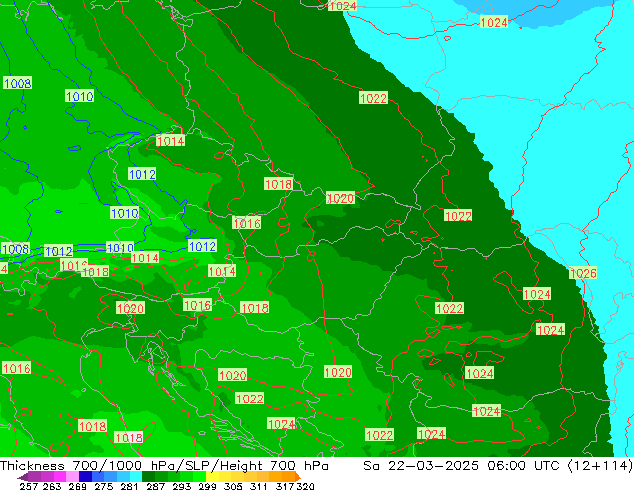The height and width of the screenshot is (490, 634).
Task: Click the 293 legend value
Action: pos(182,486)
